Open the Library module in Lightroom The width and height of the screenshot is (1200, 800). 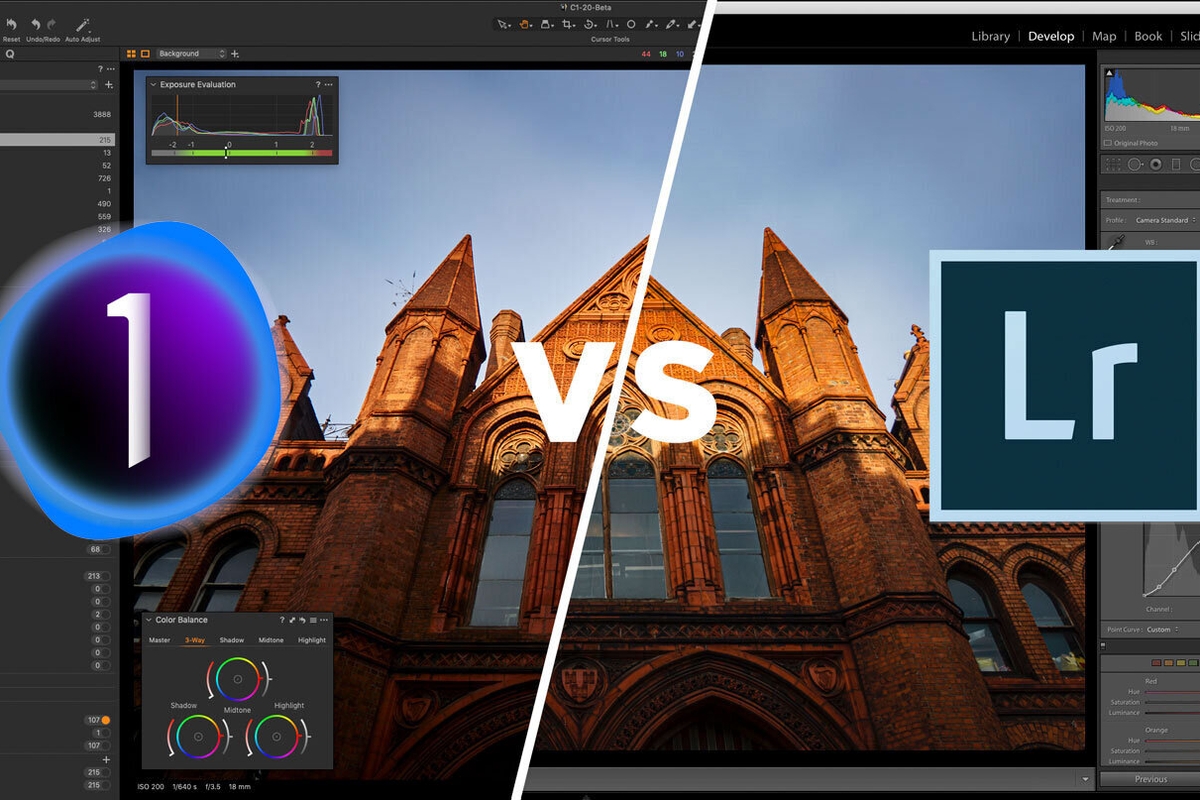[x=990, y=36]
